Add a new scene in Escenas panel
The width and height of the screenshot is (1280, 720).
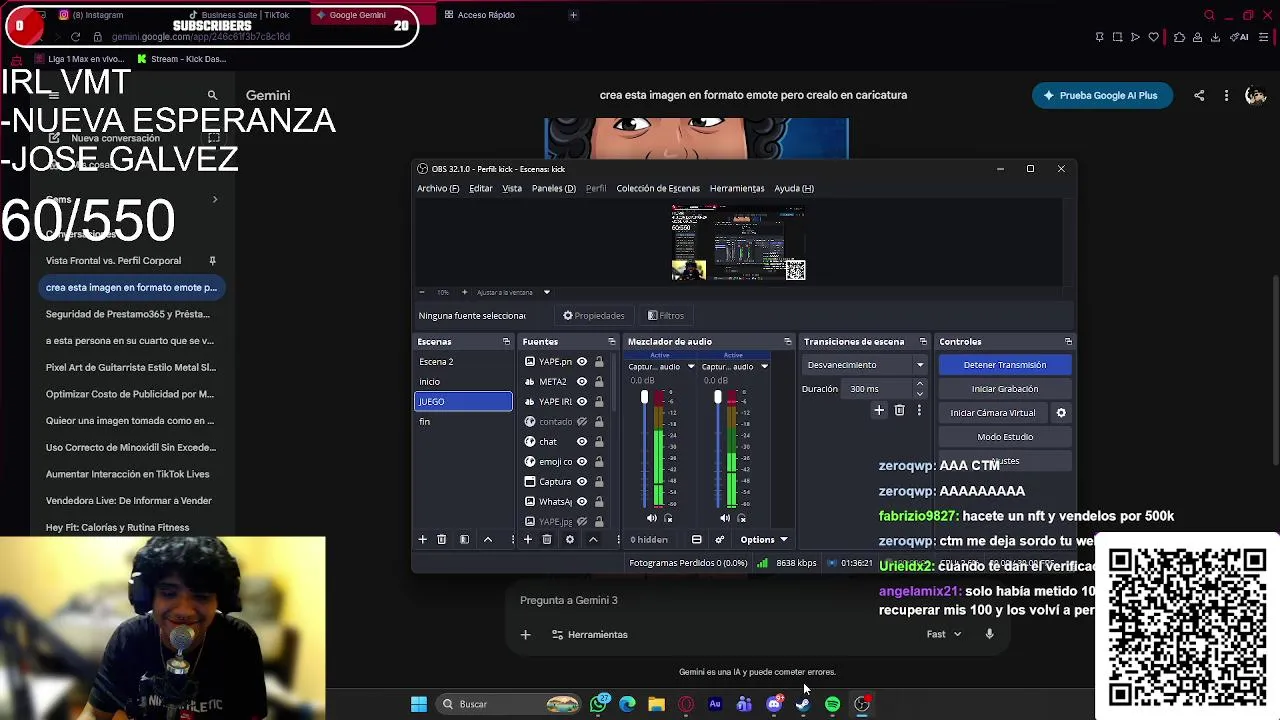coord(422,540)
